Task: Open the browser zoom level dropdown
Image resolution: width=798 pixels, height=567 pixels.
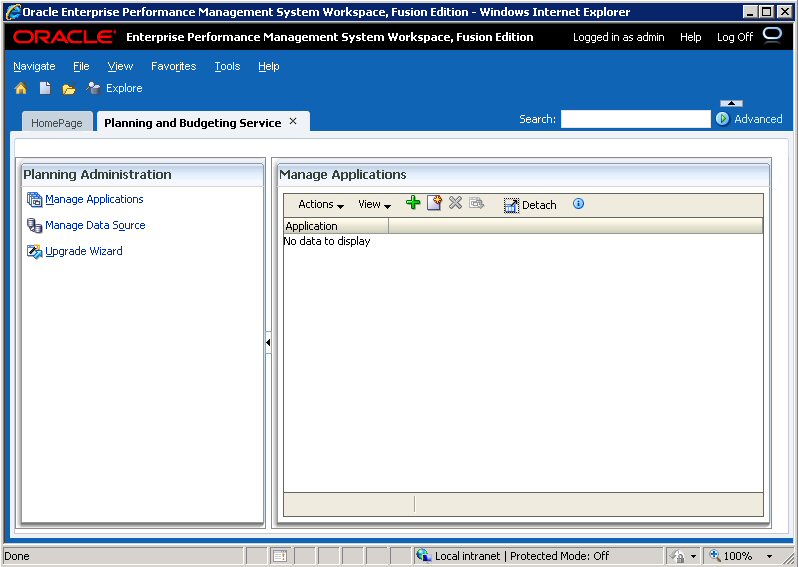Action: [769, 556]
